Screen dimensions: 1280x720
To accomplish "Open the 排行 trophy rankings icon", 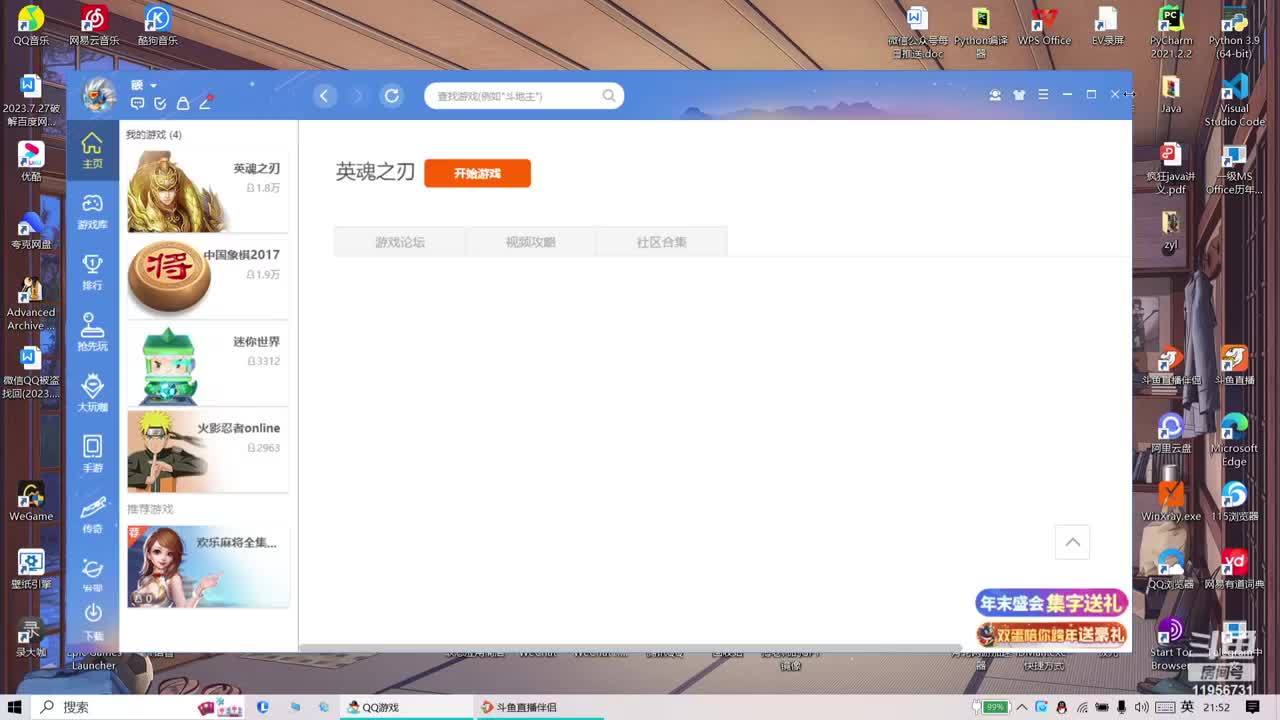I will click(x=92, y=271).
